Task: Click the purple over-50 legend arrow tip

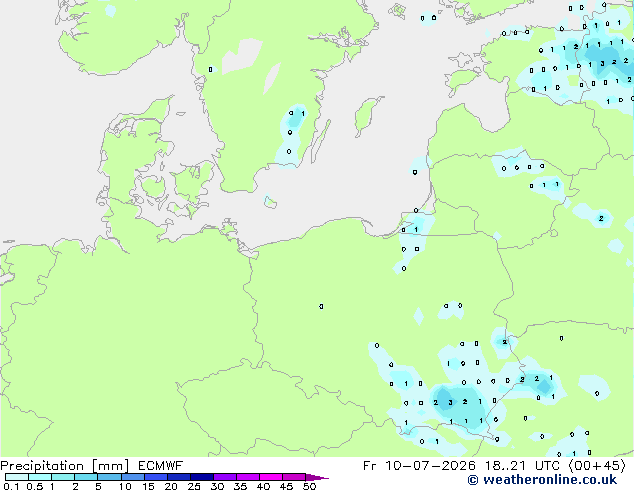Action: pos(317,477)
